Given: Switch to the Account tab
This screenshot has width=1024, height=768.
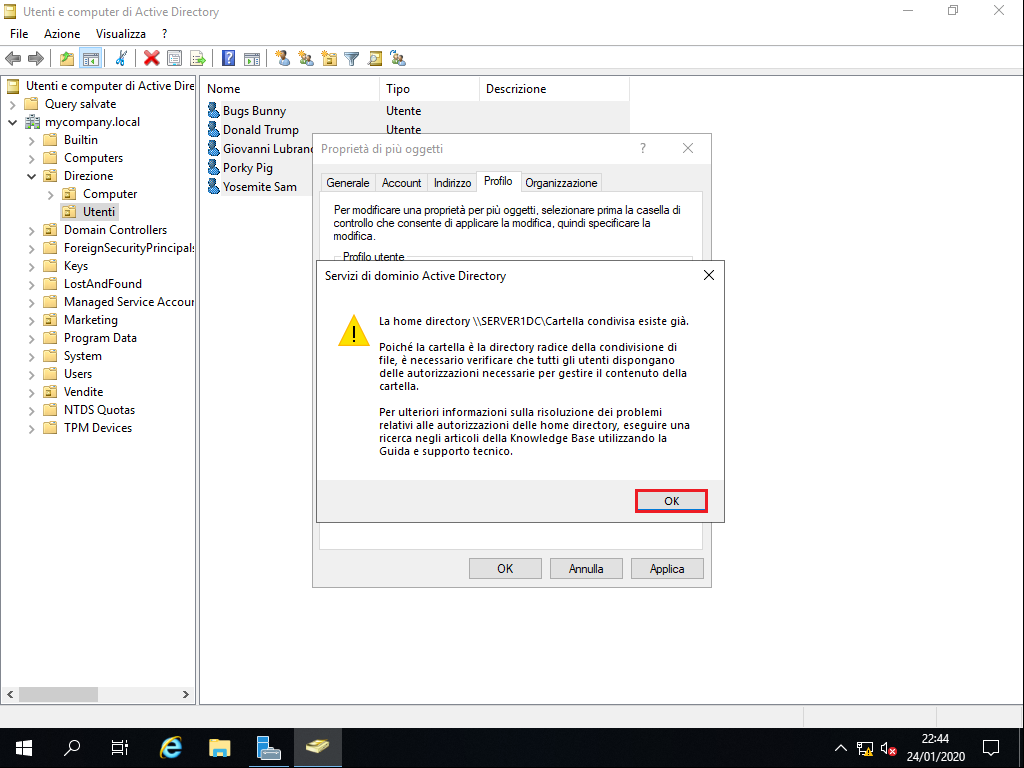Looking at the screenshot, I should pyautogui.click(x=401, y=183).
